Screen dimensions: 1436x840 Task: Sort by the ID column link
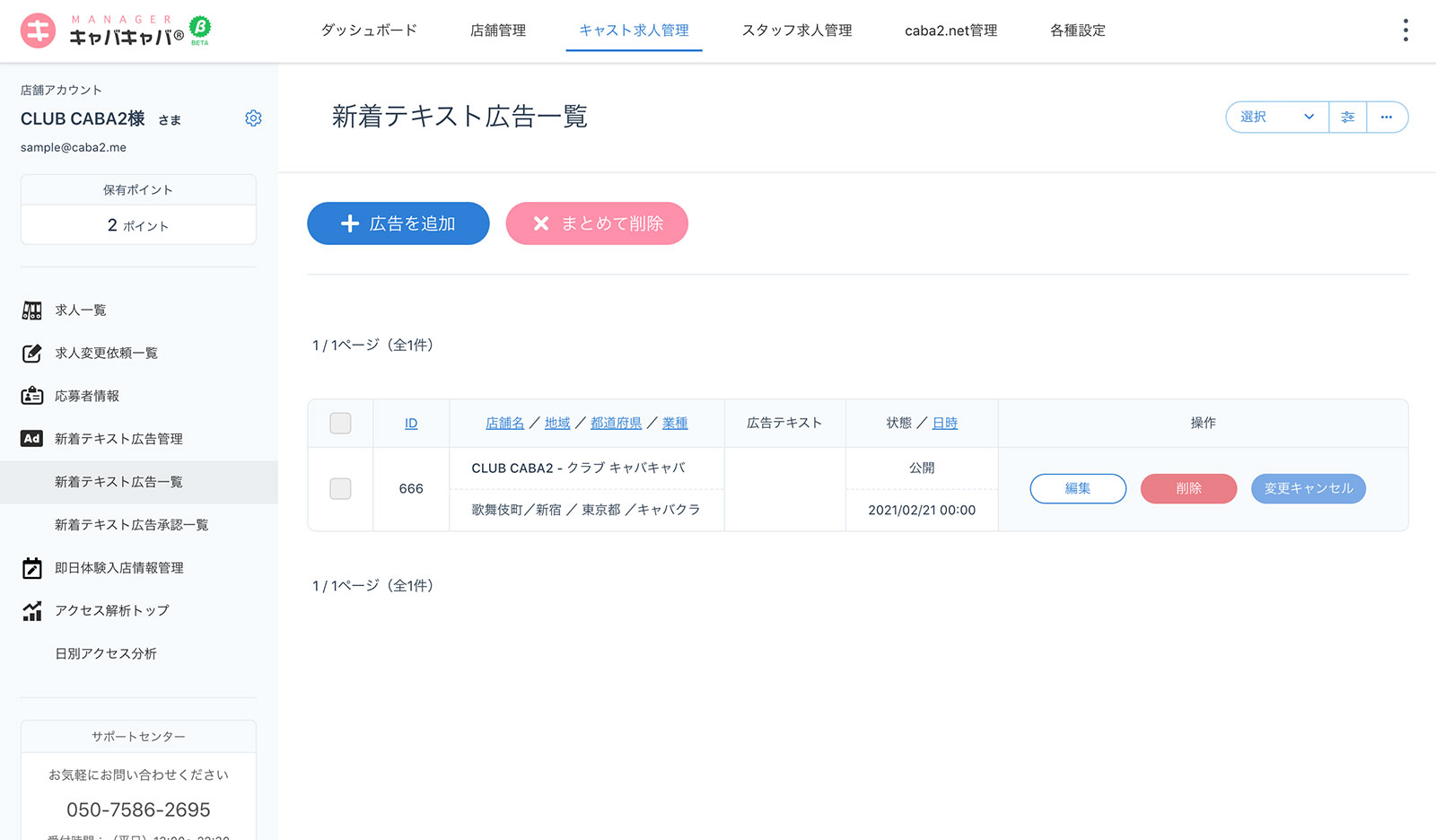pyautogui.click(x=411, y=424)
